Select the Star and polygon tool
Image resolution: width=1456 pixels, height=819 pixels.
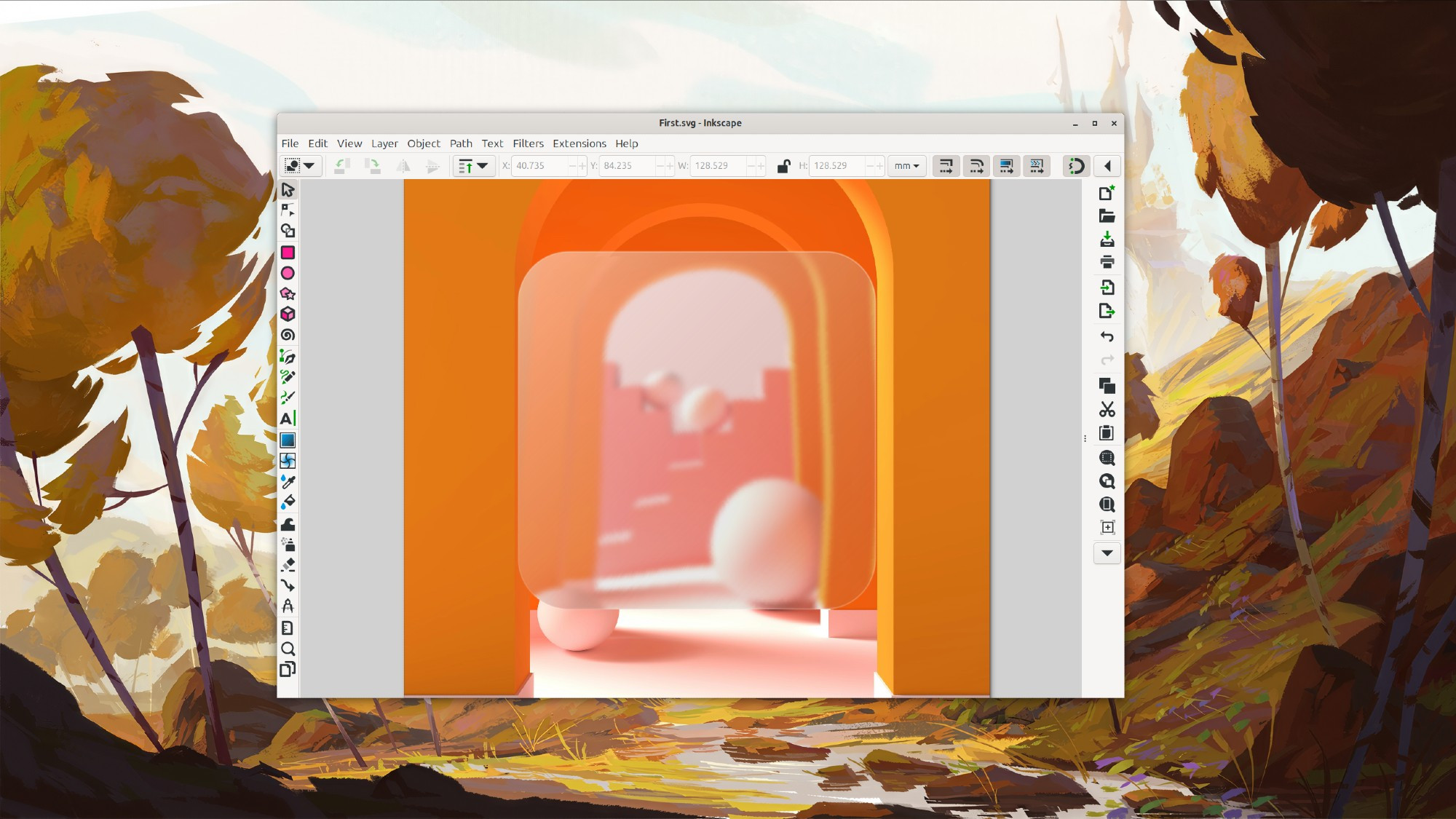pos(288,293)
